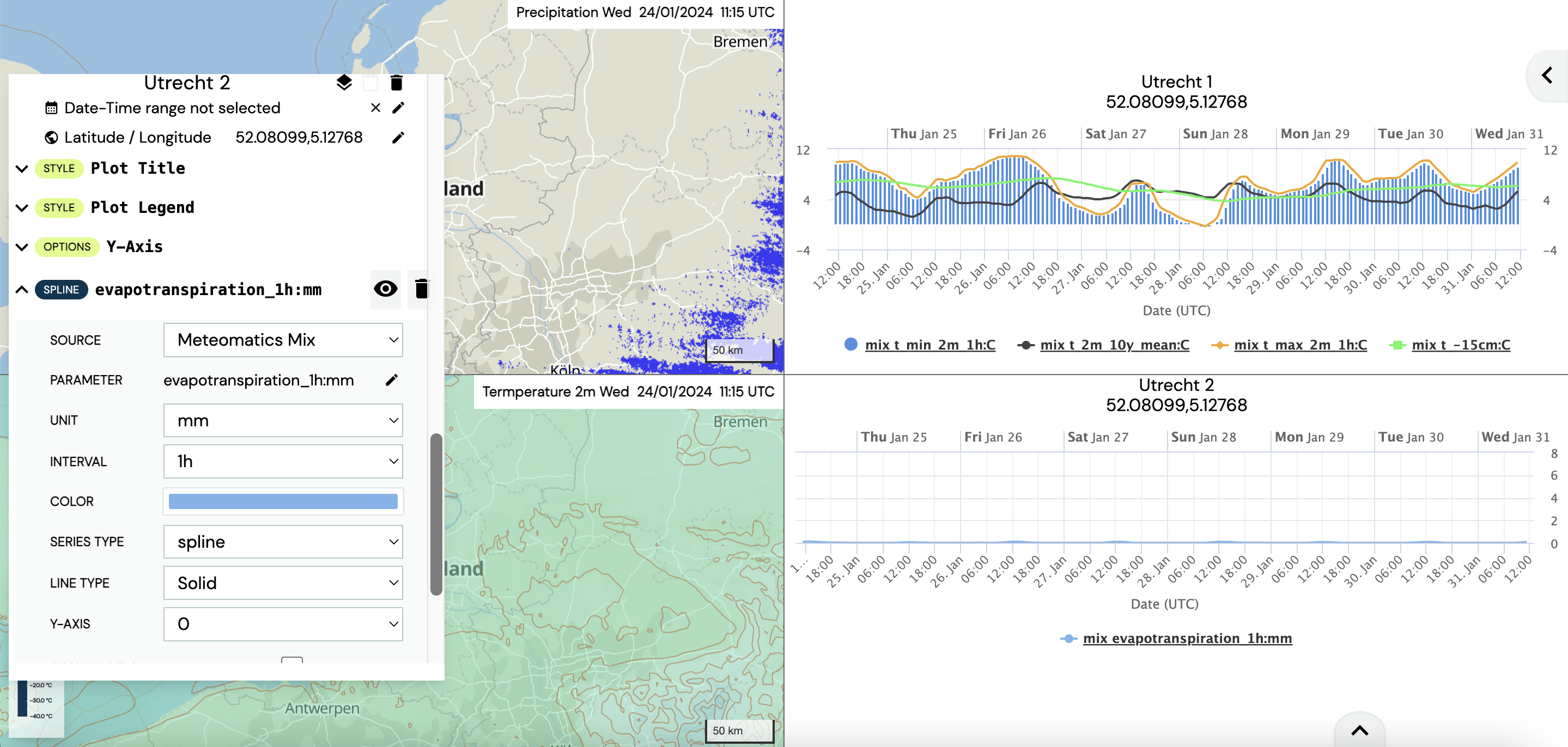Viewport: 1568px width, 747px height.
Task: Open the INTERVAL 1h dropdown
Action: click(x=283, y=461)
